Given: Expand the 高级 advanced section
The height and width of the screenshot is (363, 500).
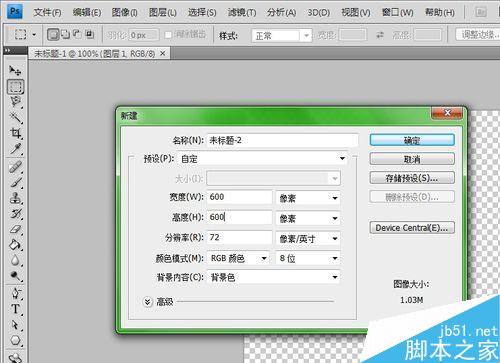Looking at the screenshot, I should tap(148, 302).
